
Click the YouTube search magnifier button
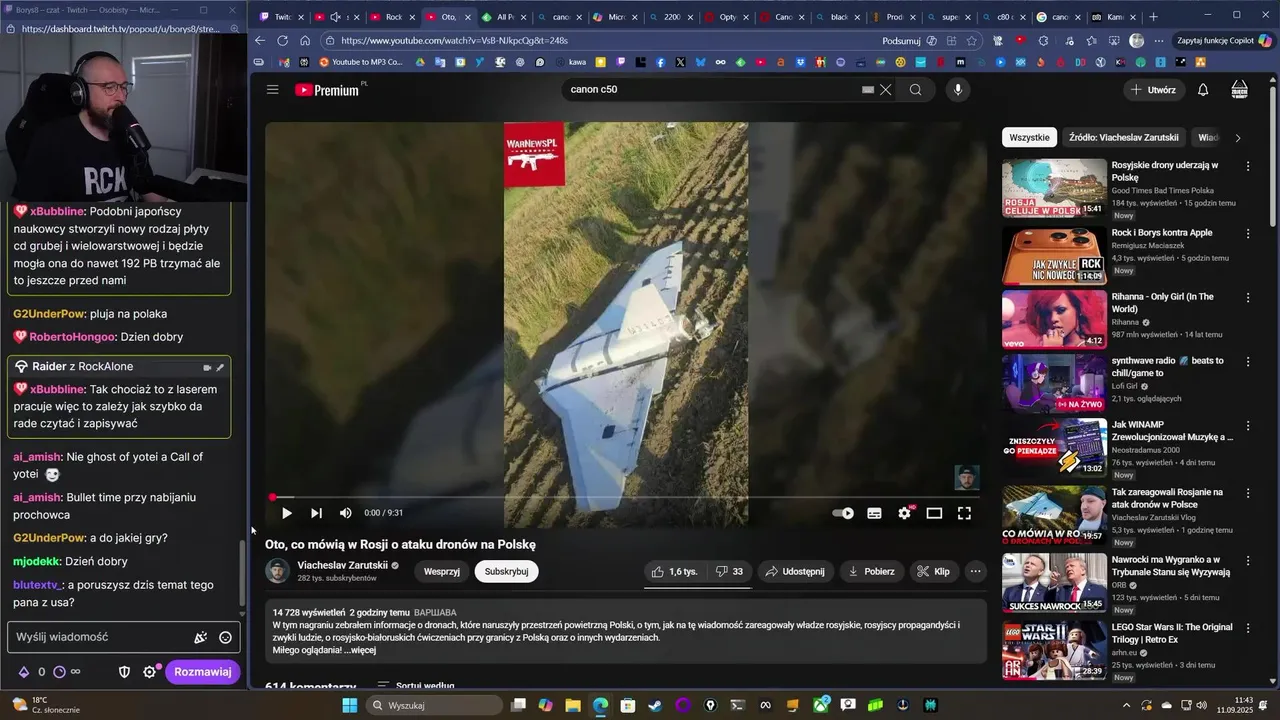pyautogui.click(x=916, y=90)
